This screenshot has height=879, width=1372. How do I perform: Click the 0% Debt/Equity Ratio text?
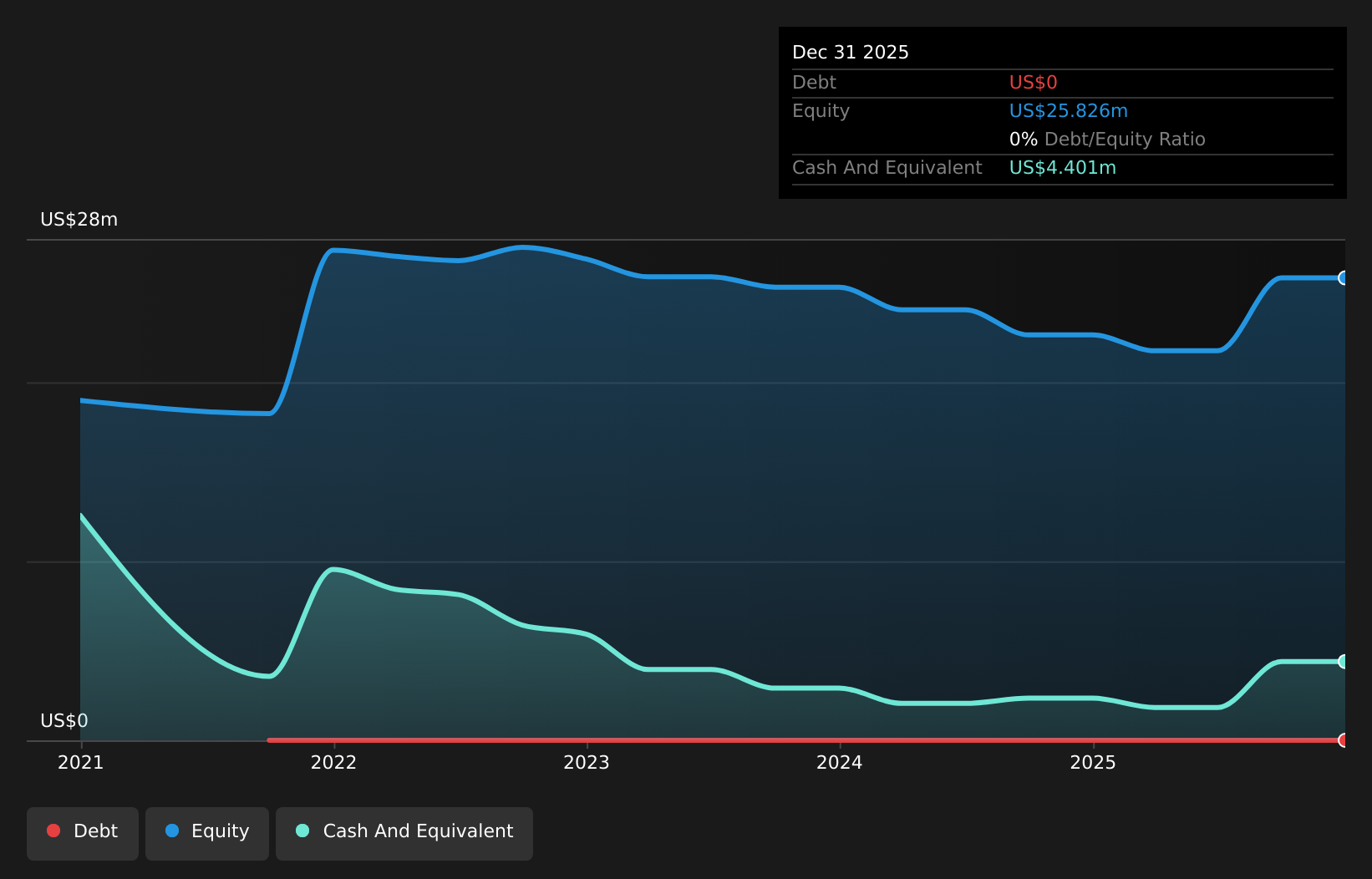coord(1107,140)
